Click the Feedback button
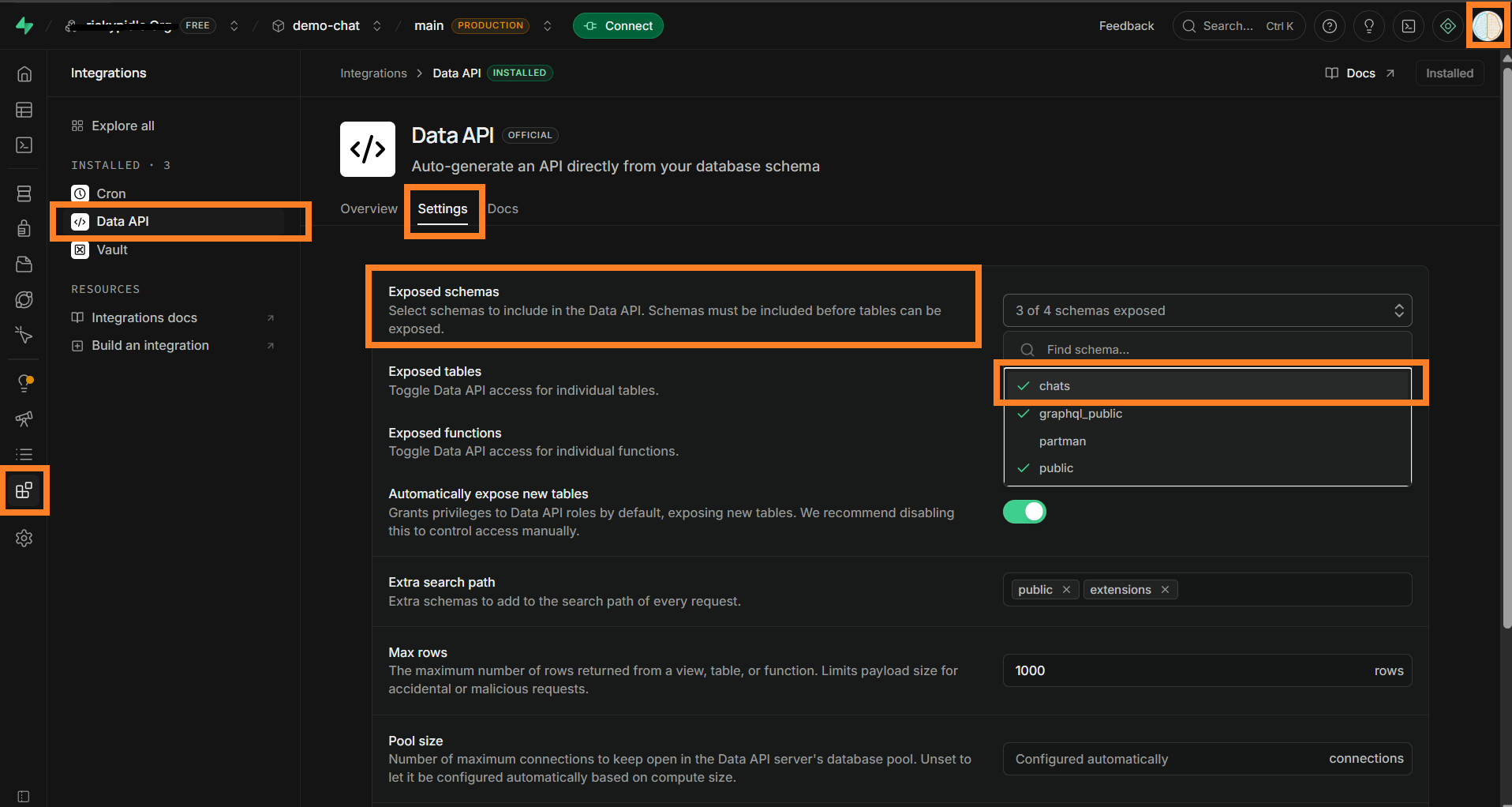 [x=1126, y=26]
